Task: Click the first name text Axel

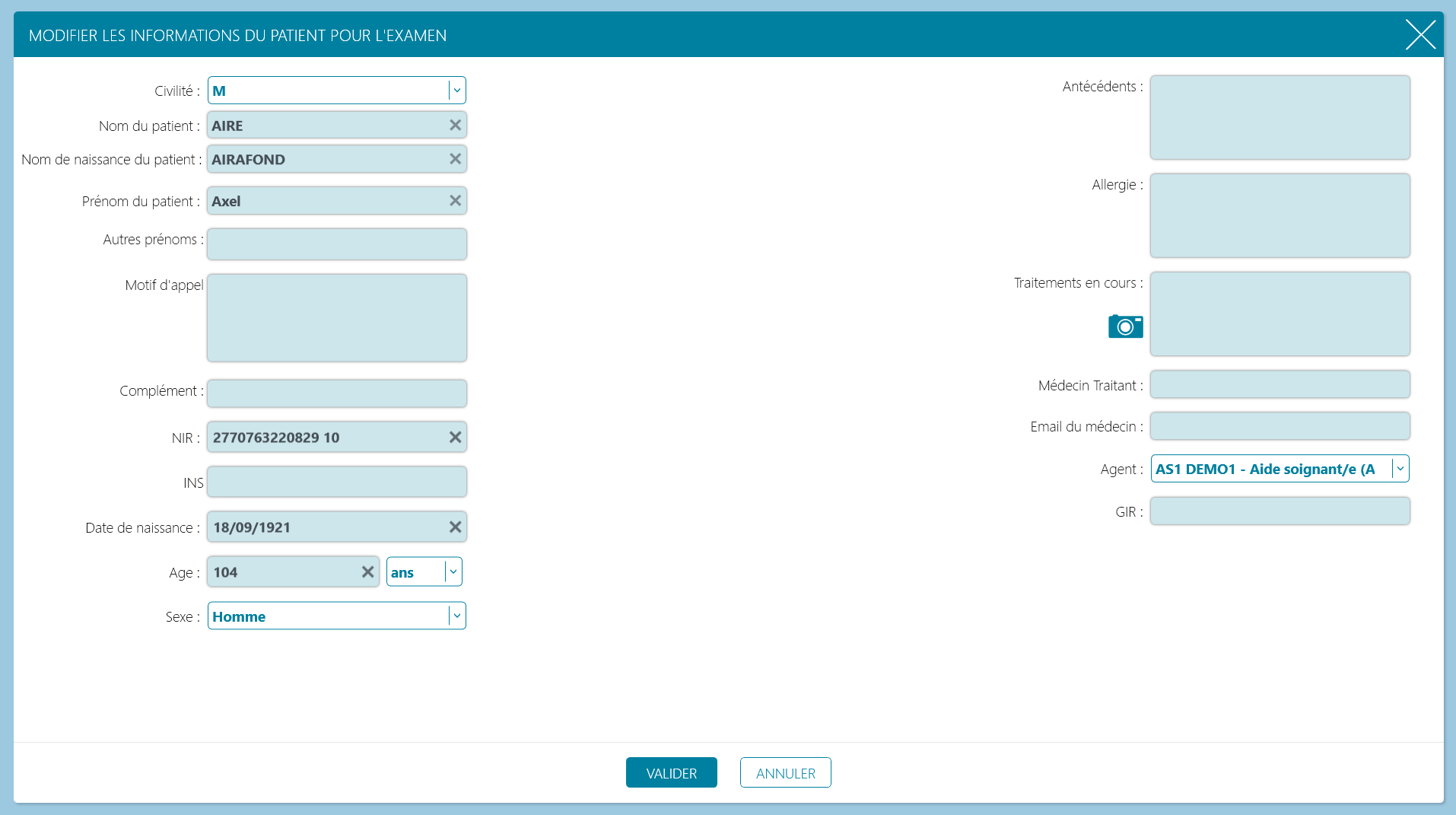Action: [226, 202]
